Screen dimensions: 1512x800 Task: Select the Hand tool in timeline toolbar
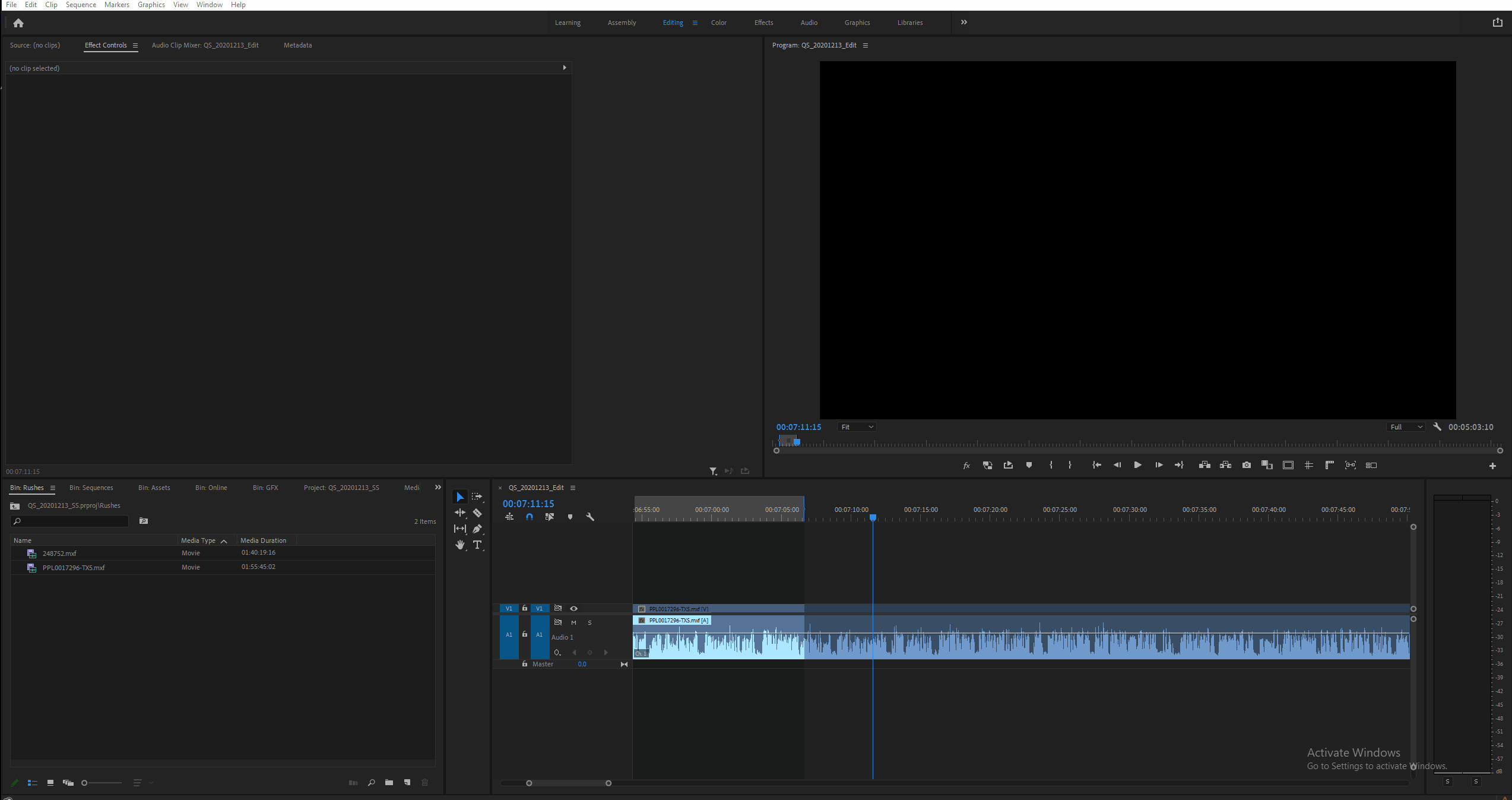[460, 545]
